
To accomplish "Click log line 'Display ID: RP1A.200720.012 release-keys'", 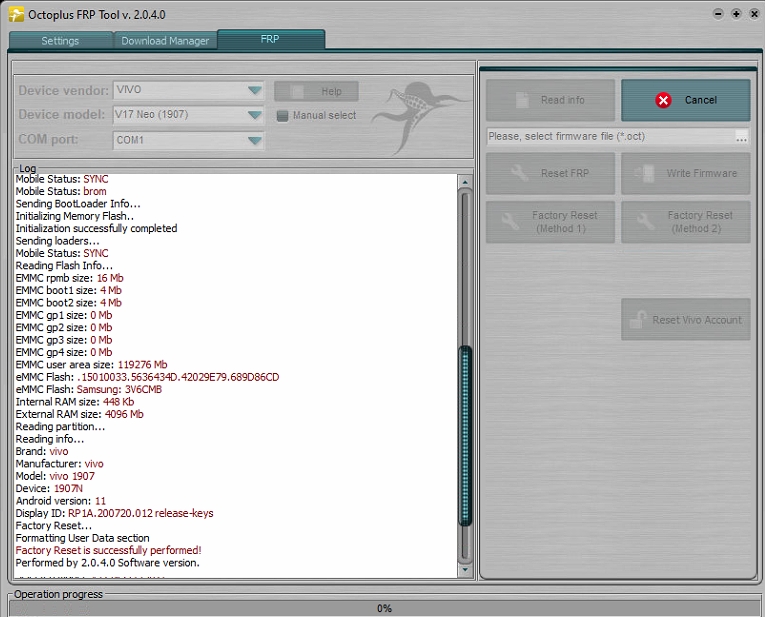I will pyautogui.click(x=114, y=513).
